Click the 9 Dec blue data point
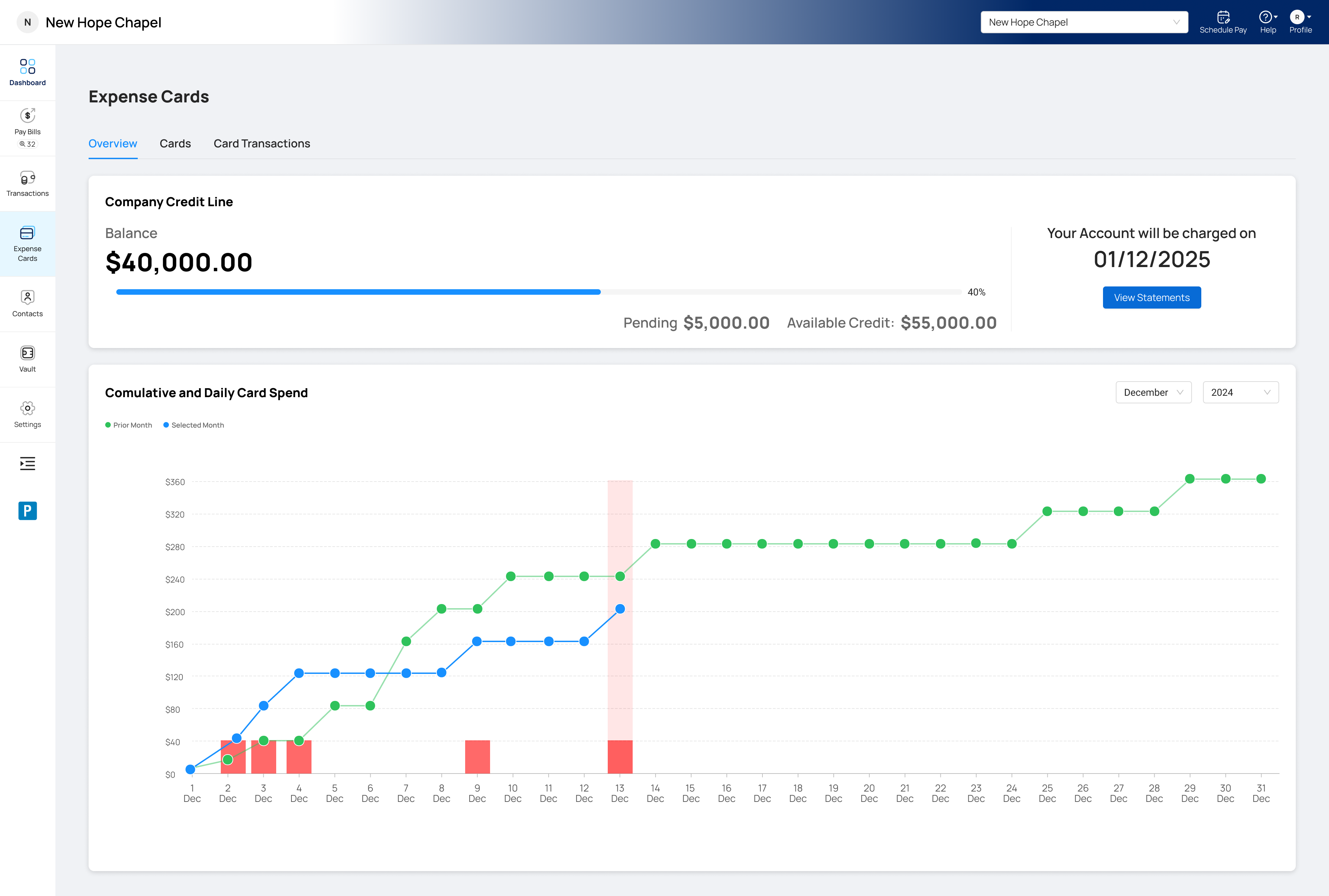The image size is (1329, 896). [x=477, y=641]
